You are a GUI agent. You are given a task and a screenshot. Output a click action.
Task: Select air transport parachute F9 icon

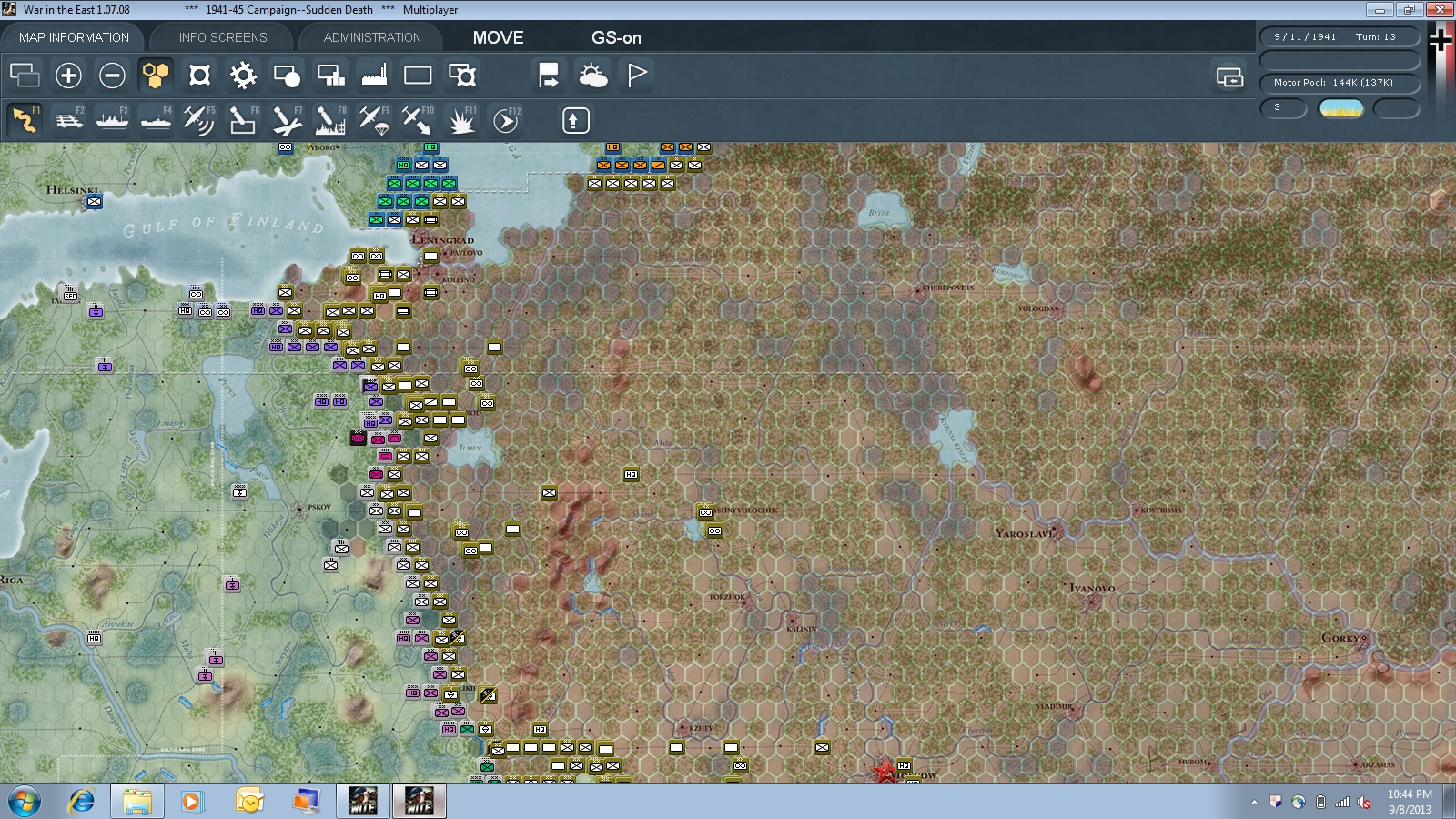point(374,120)
